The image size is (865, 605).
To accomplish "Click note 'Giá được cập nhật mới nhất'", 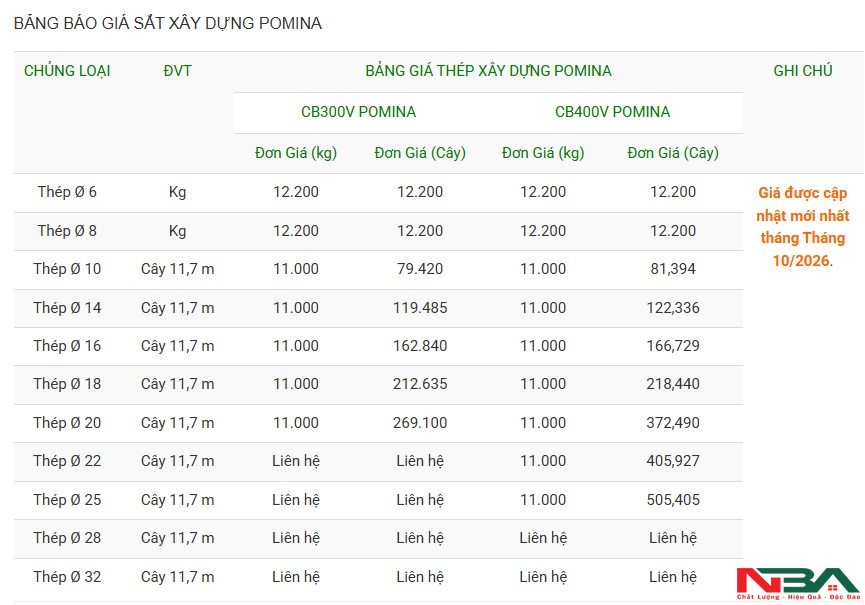I will (803, 204).
